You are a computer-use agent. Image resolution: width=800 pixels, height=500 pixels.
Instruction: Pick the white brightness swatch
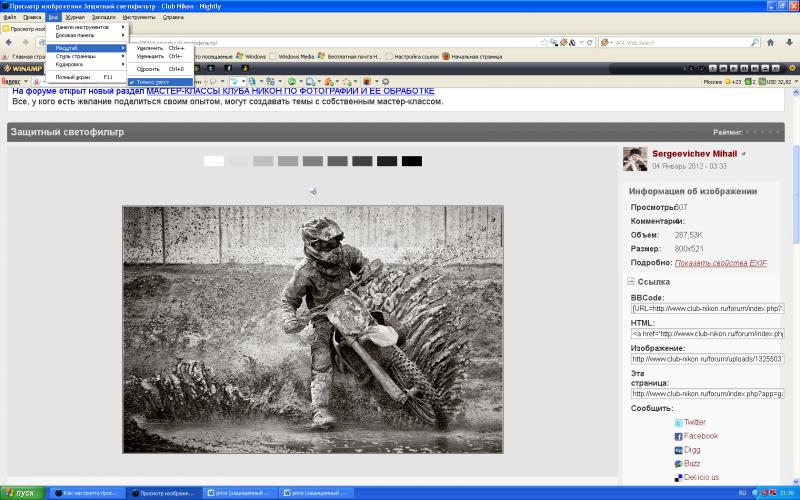[214, 161]
